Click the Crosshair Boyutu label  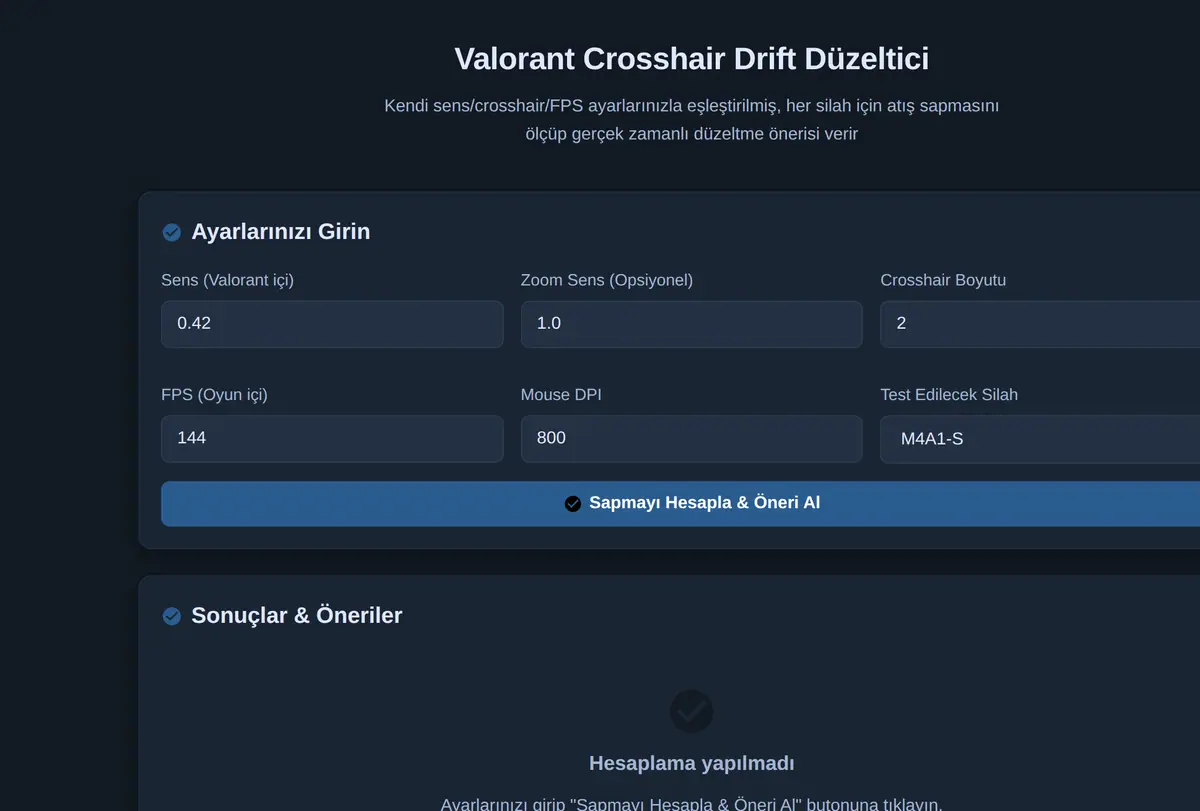[943, 281]
